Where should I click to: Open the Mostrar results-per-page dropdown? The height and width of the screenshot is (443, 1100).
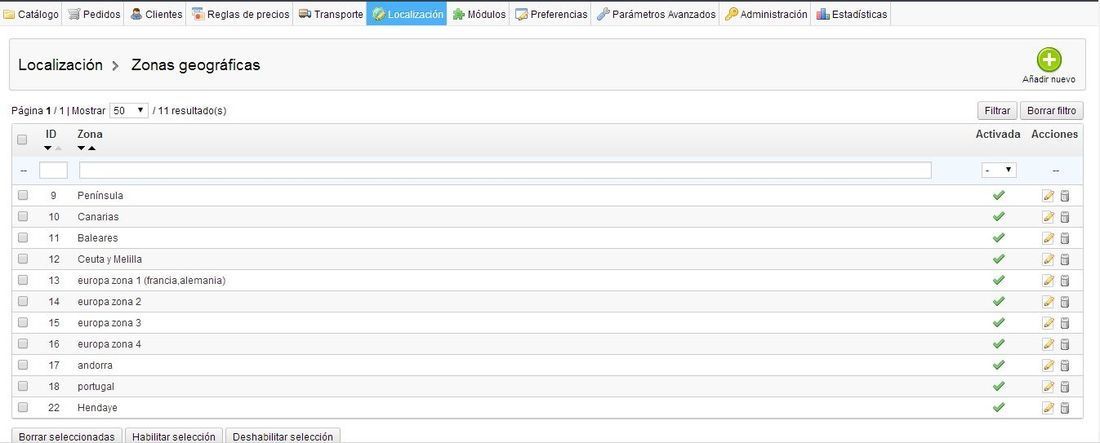[129, 111]
